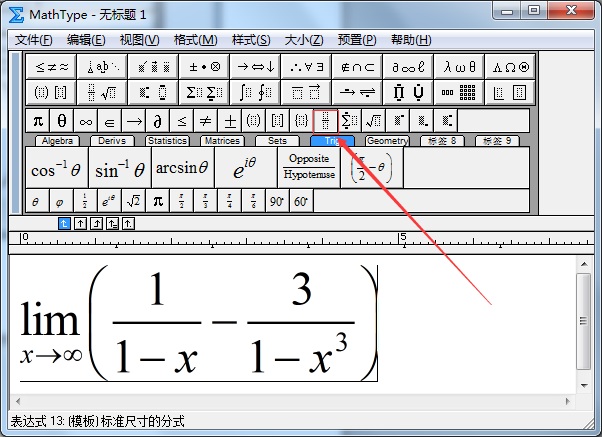
Task: Insert the square root template
Action: 373,121
